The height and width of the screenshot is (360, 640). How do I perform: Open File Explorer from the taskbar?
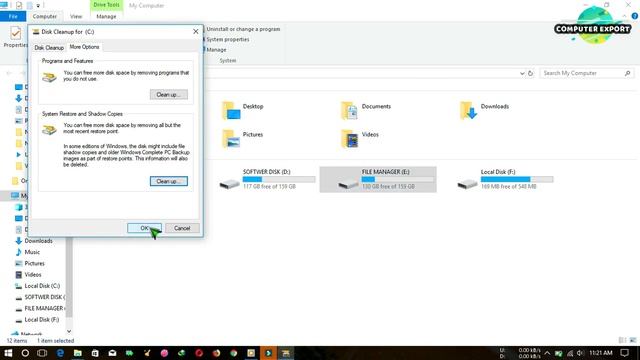click(78, 353)
